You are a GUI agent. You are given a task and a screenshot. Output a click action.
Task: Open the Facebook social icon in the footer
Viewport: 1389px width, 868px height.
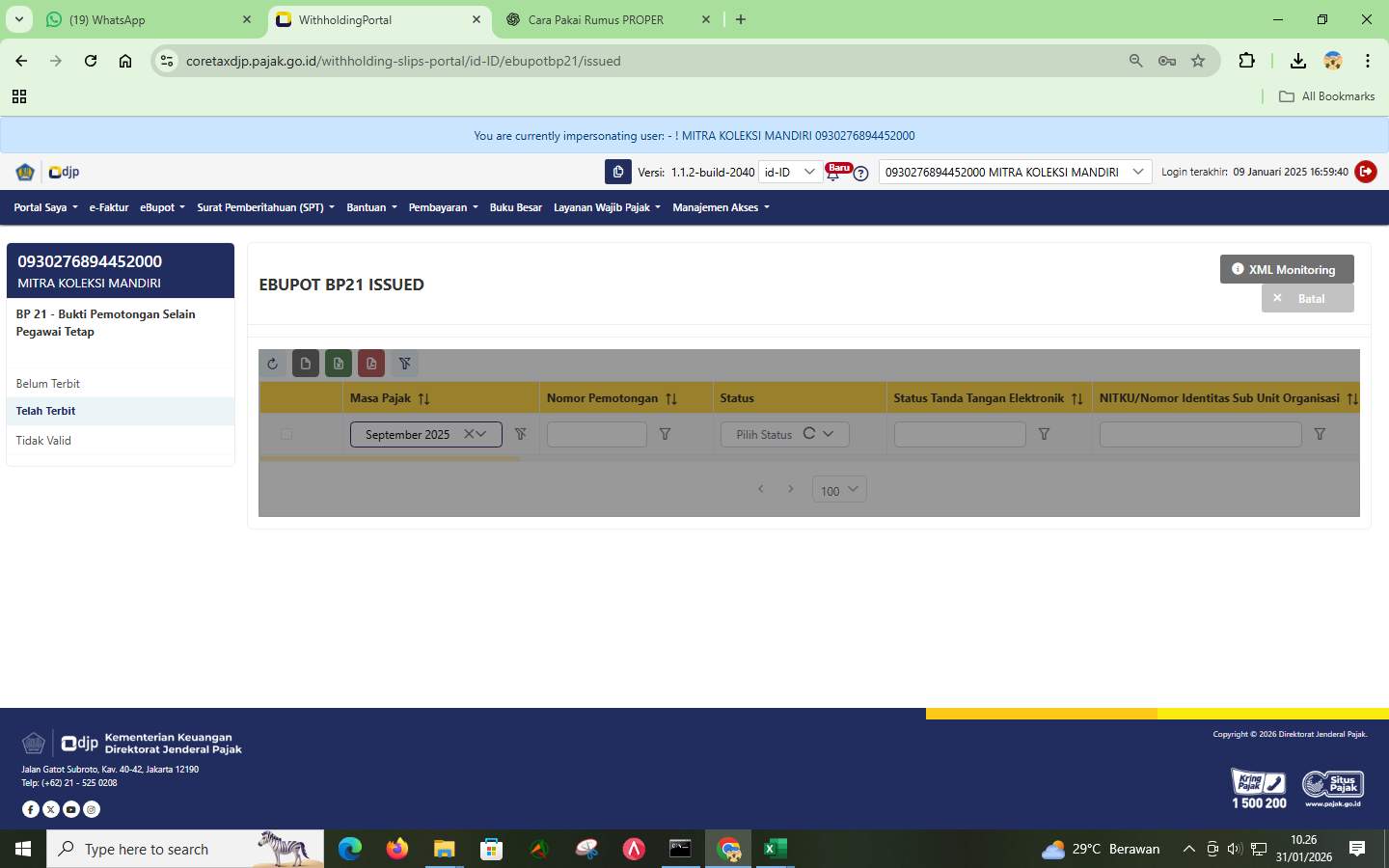(x=31, y=809)
